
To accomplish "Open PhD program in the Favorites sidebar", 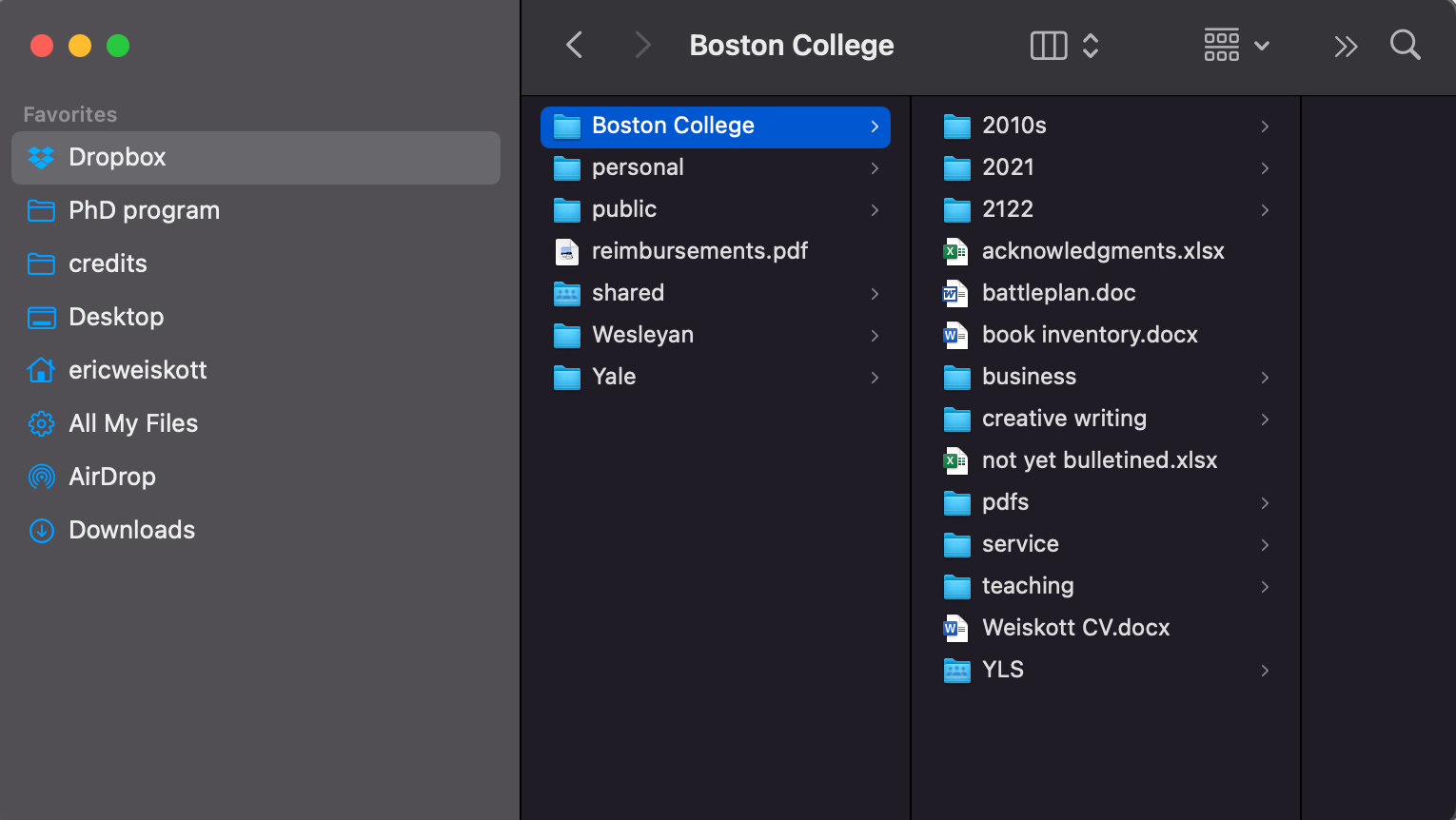I will coord(256,210).
